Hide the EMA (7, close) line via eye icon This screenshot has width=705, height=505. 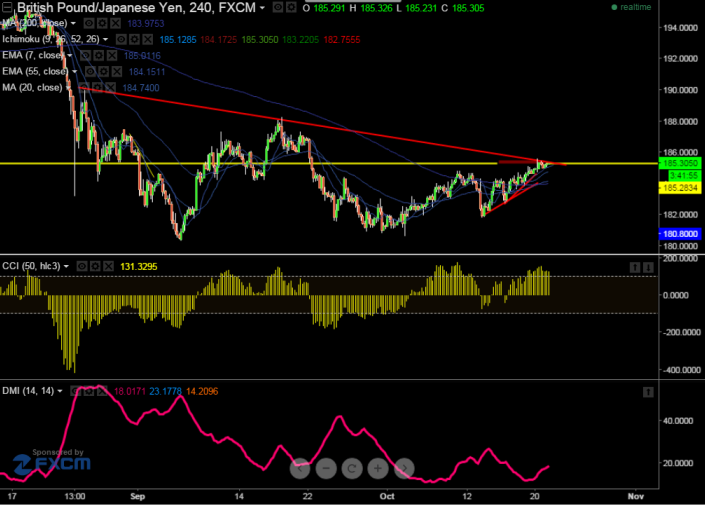(x=85, y=56)
